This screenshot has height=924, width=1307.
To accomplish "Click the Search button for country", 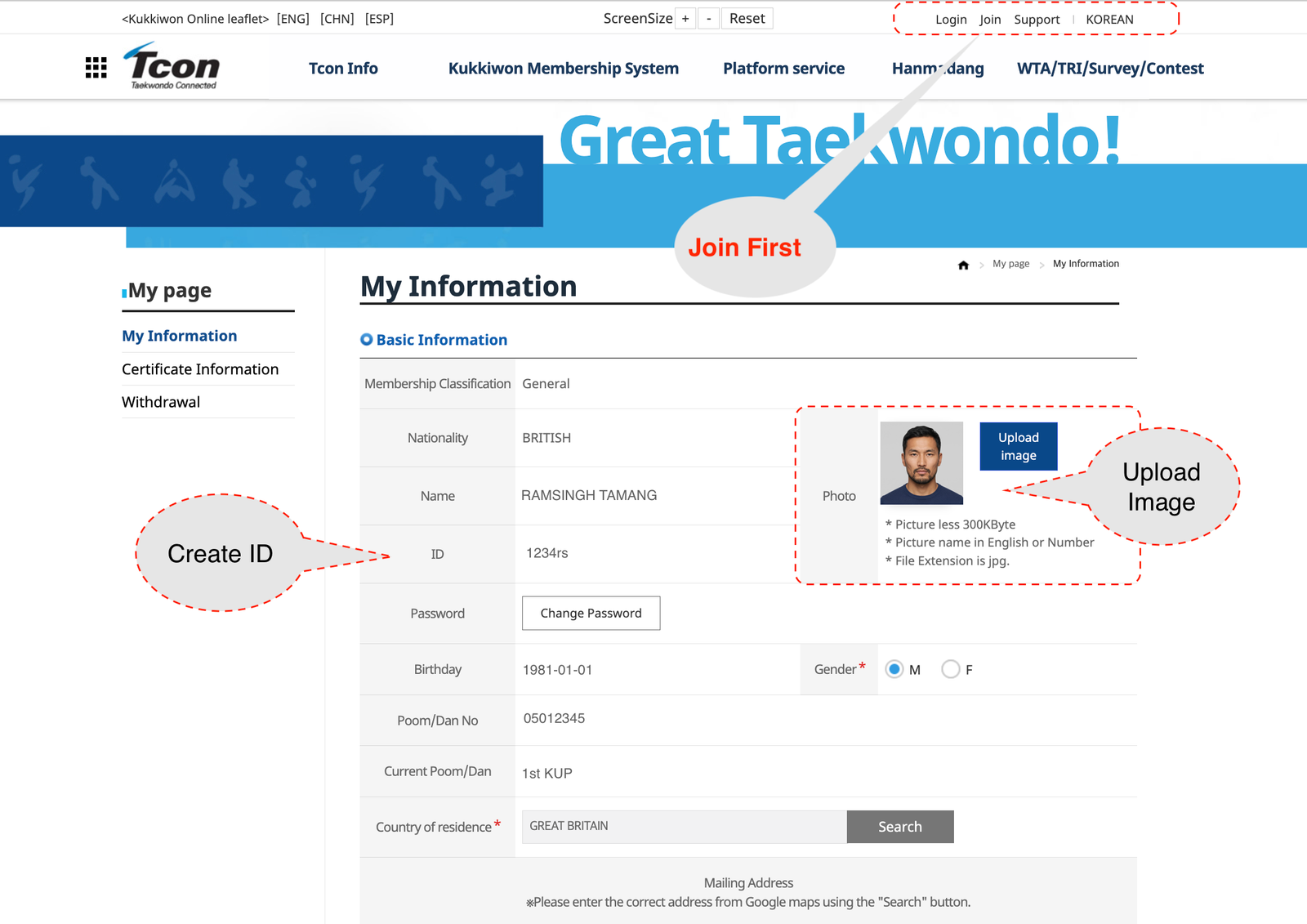I will 900,827.
